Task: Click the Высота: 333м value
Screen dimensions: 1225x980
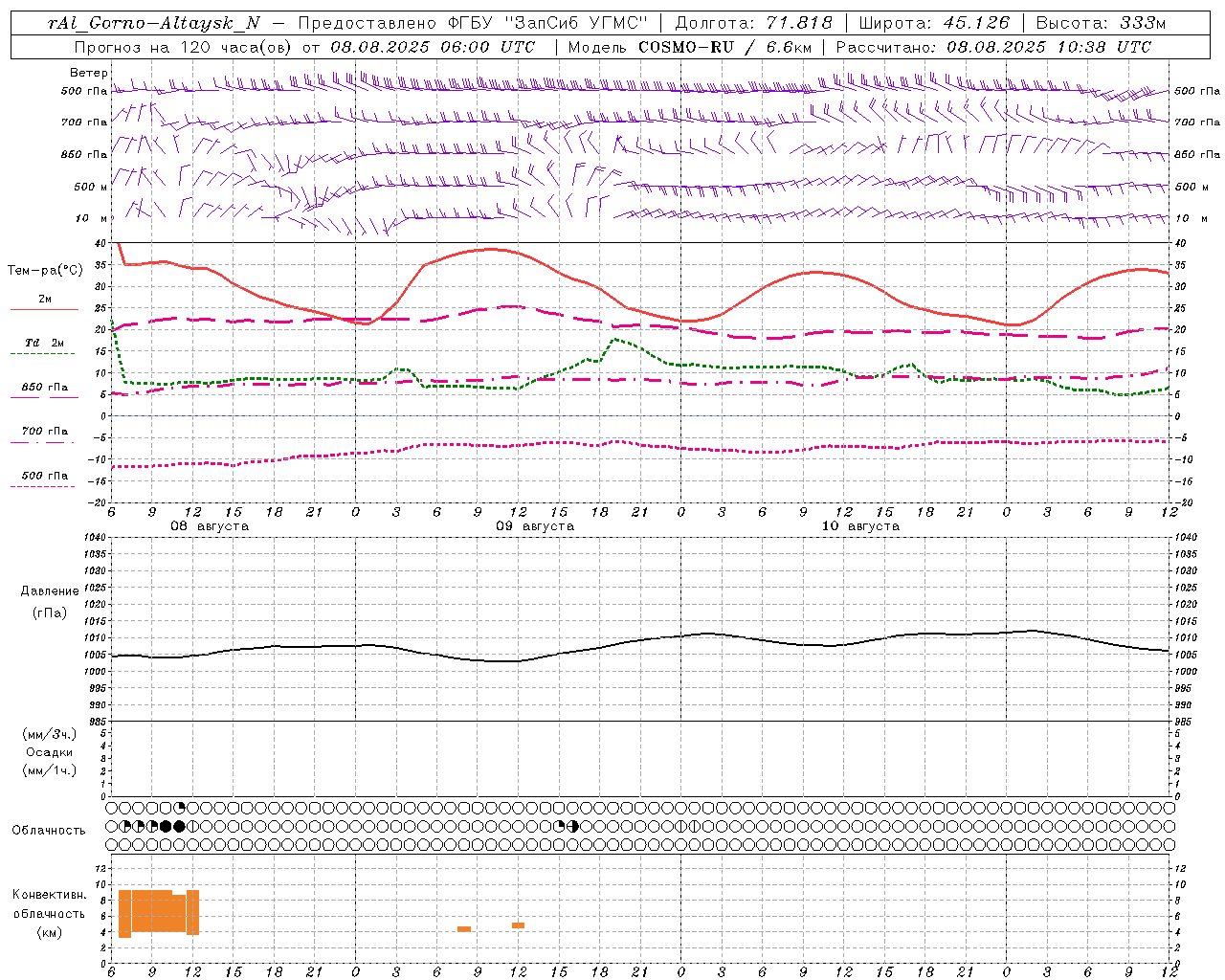Action: click(1102, 23)
